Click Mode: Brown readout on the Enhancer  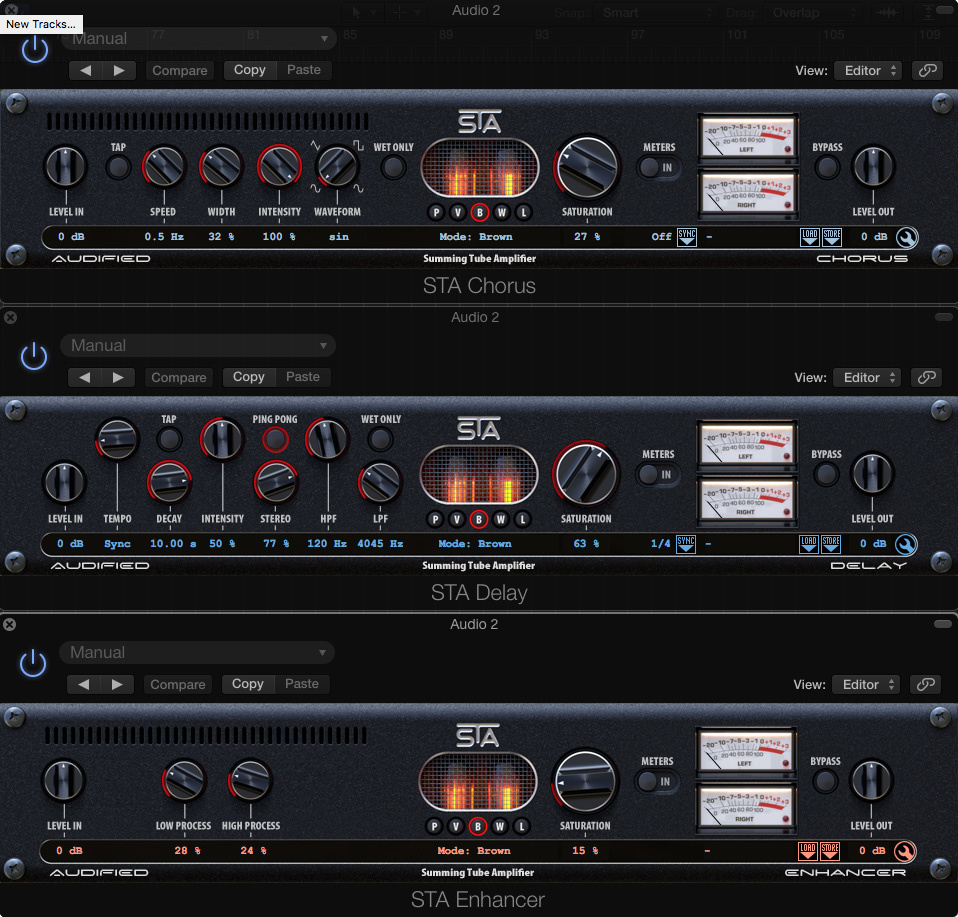click(474, 850)
